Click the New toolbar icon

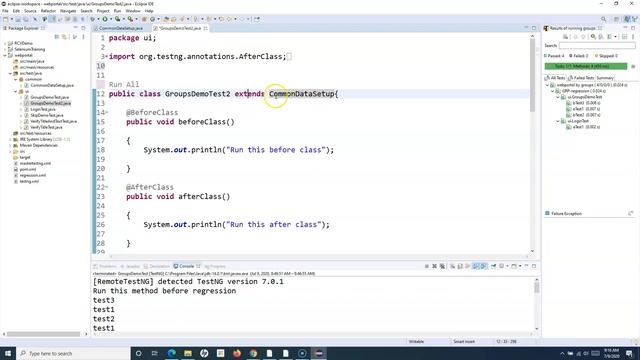pos(5,19)
